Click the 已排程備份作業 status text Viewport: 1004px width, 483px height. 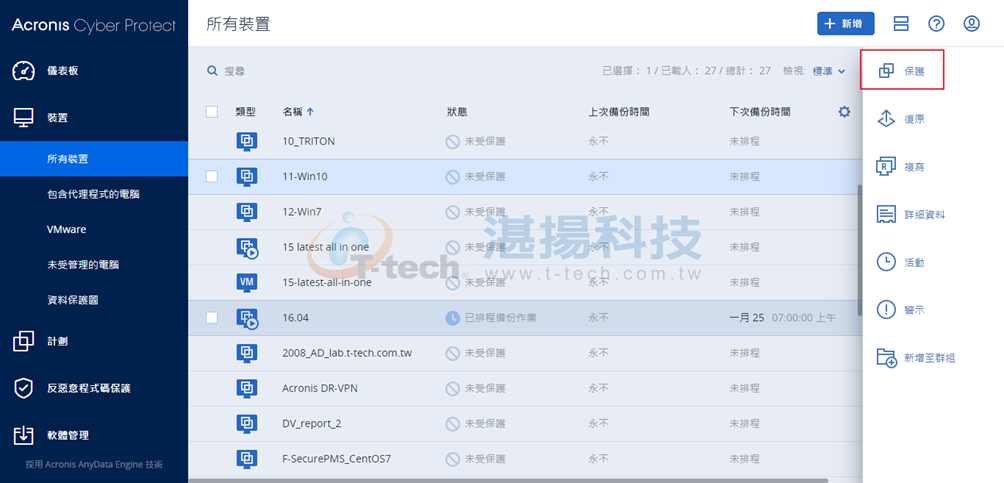pos(500,317)
